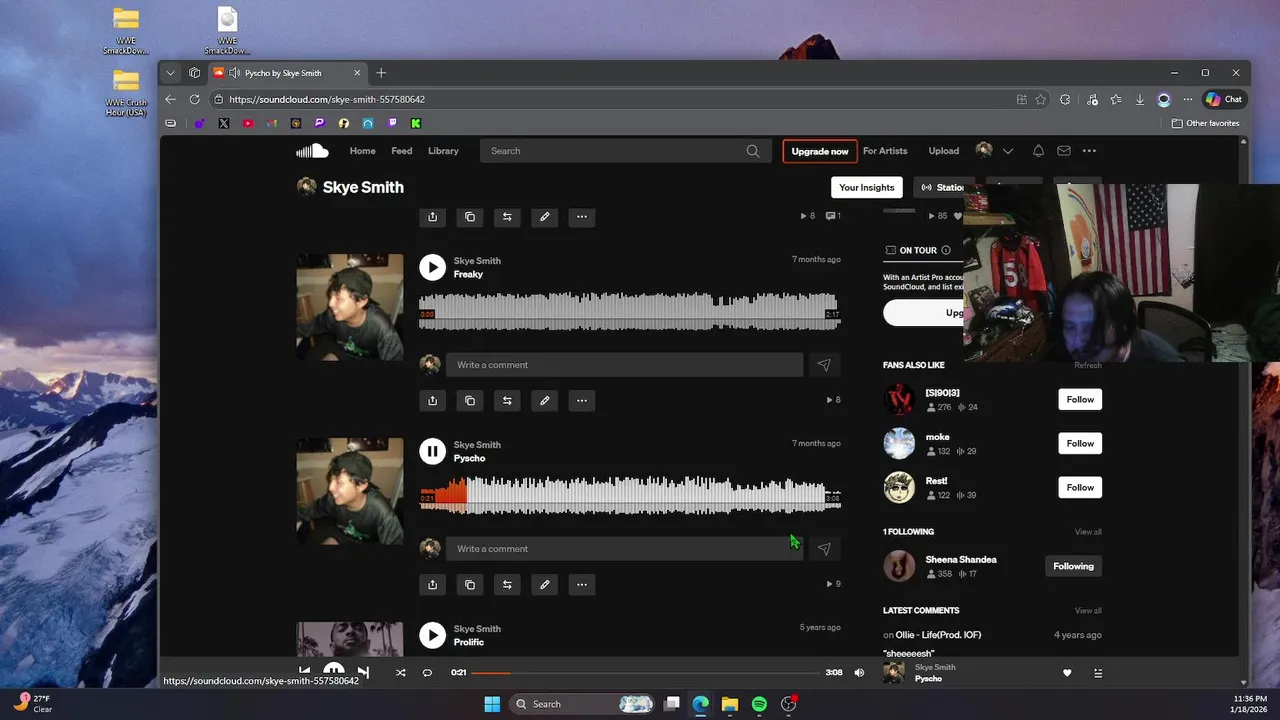Open Twitch bookmark in favorites bar

[392, 124]
